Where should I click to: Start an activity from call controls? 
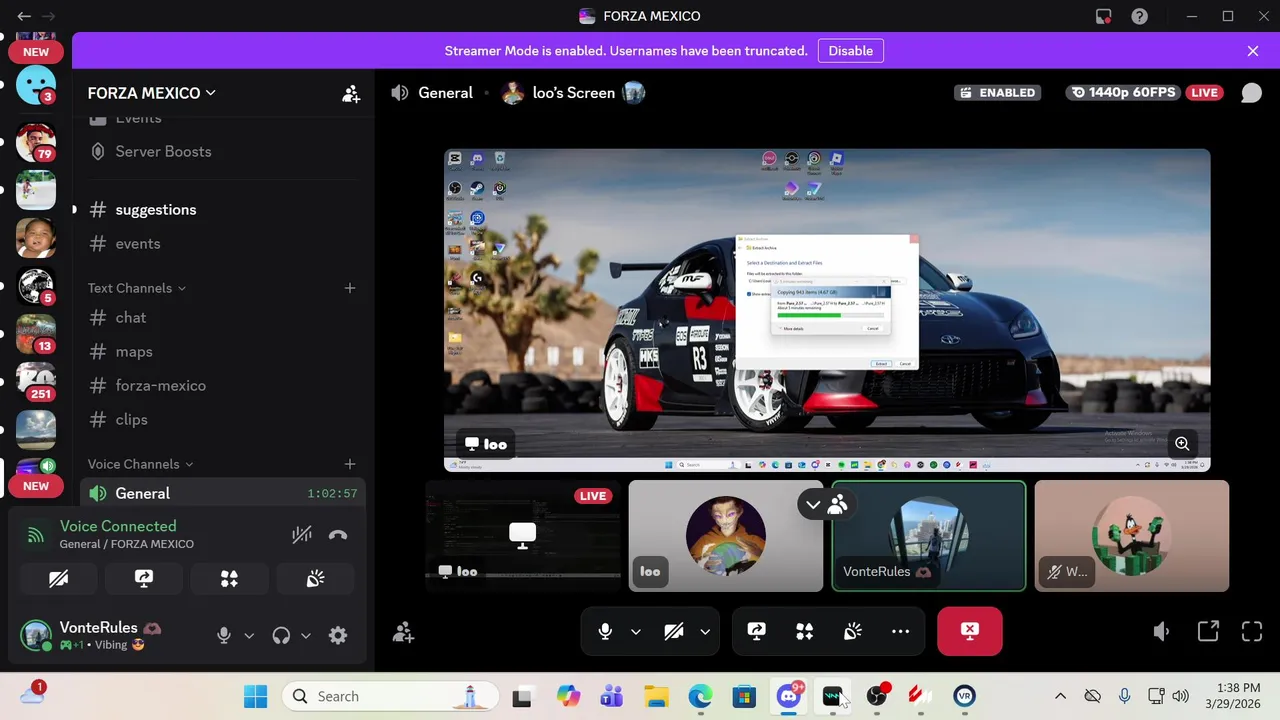point(804,631)
